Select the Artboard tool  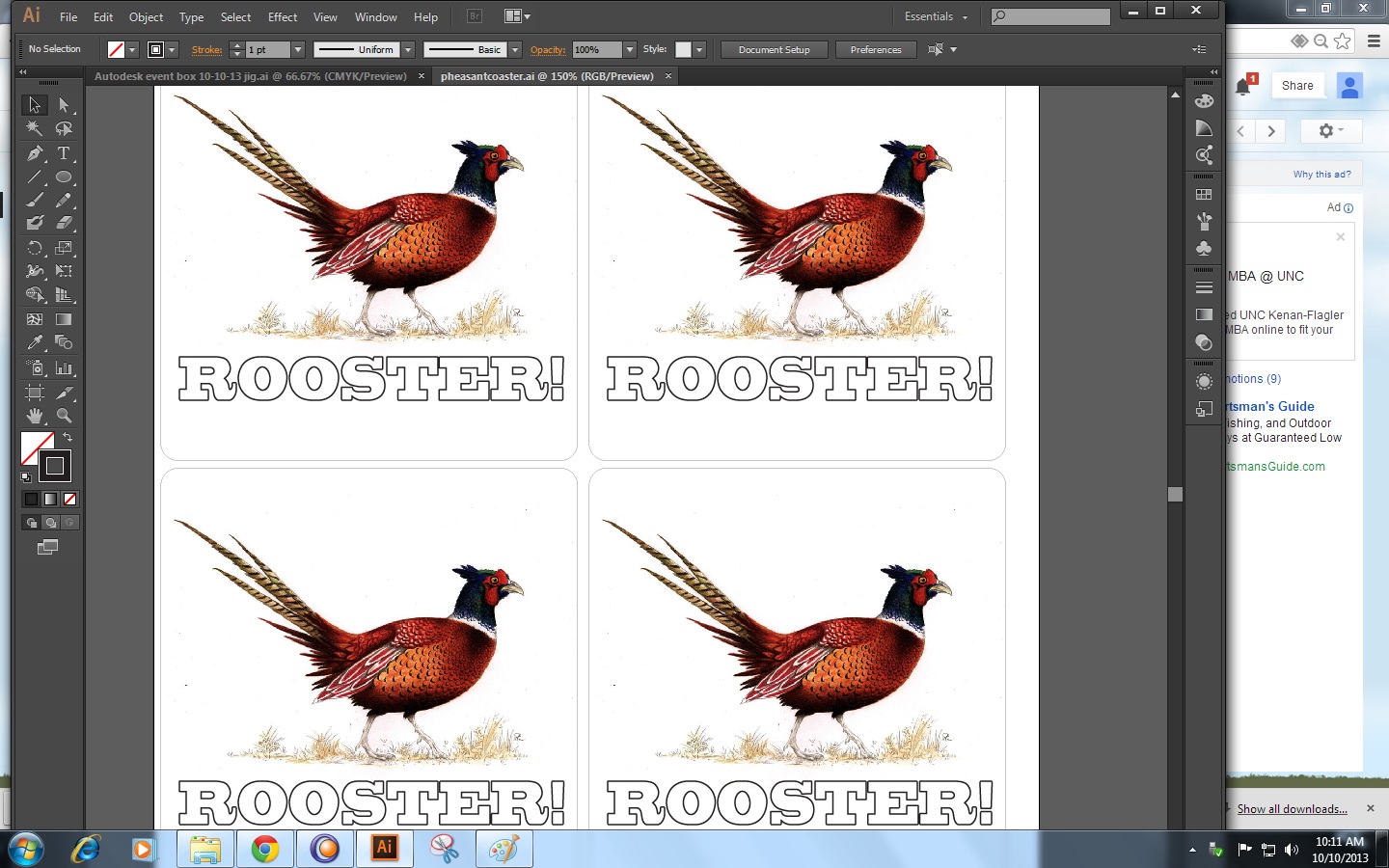[x=35, y=393]
